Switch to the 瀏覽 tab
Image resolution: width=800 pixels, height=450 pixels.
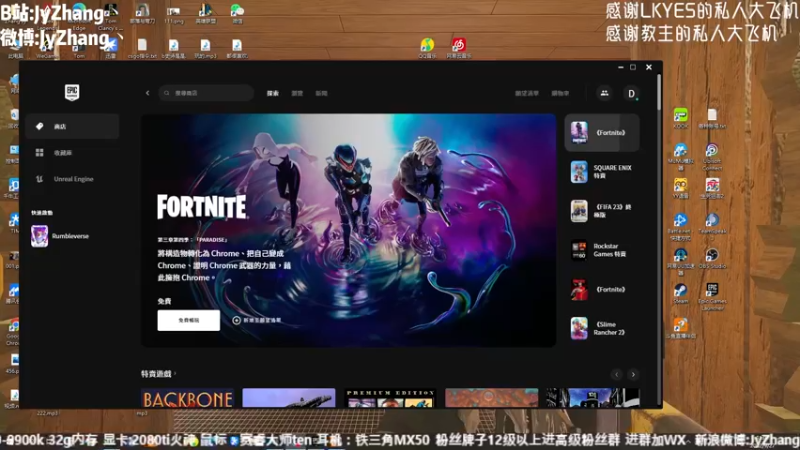297,93
